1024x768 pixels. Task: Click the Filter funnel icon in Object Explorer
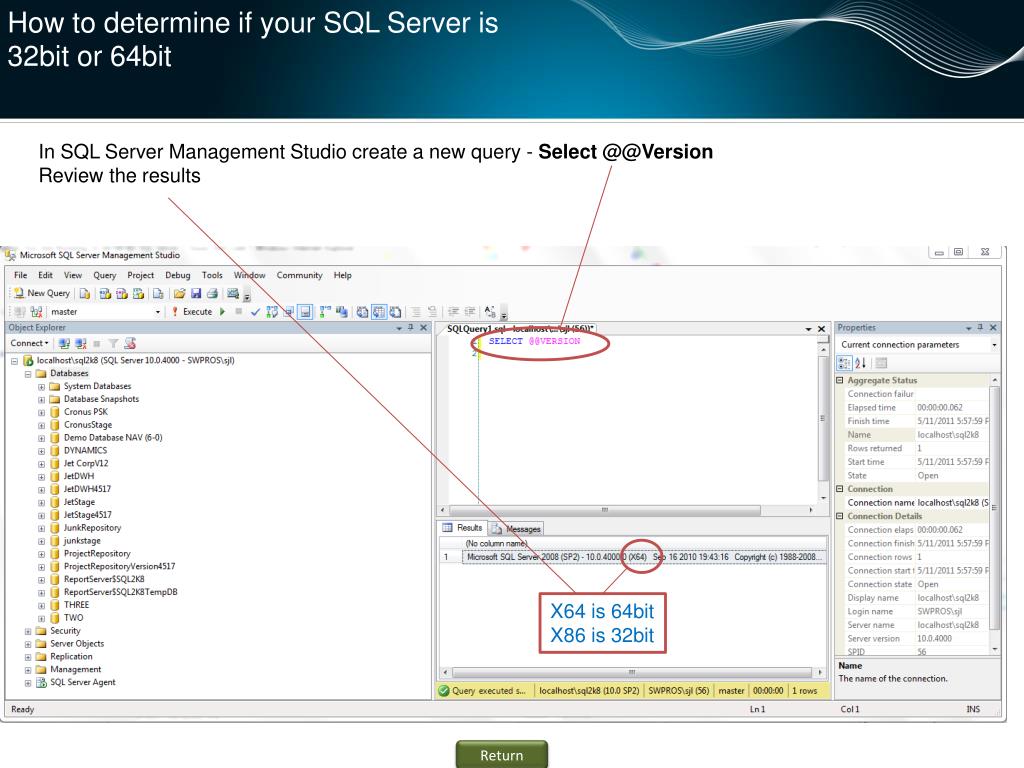tap(113, 344)
